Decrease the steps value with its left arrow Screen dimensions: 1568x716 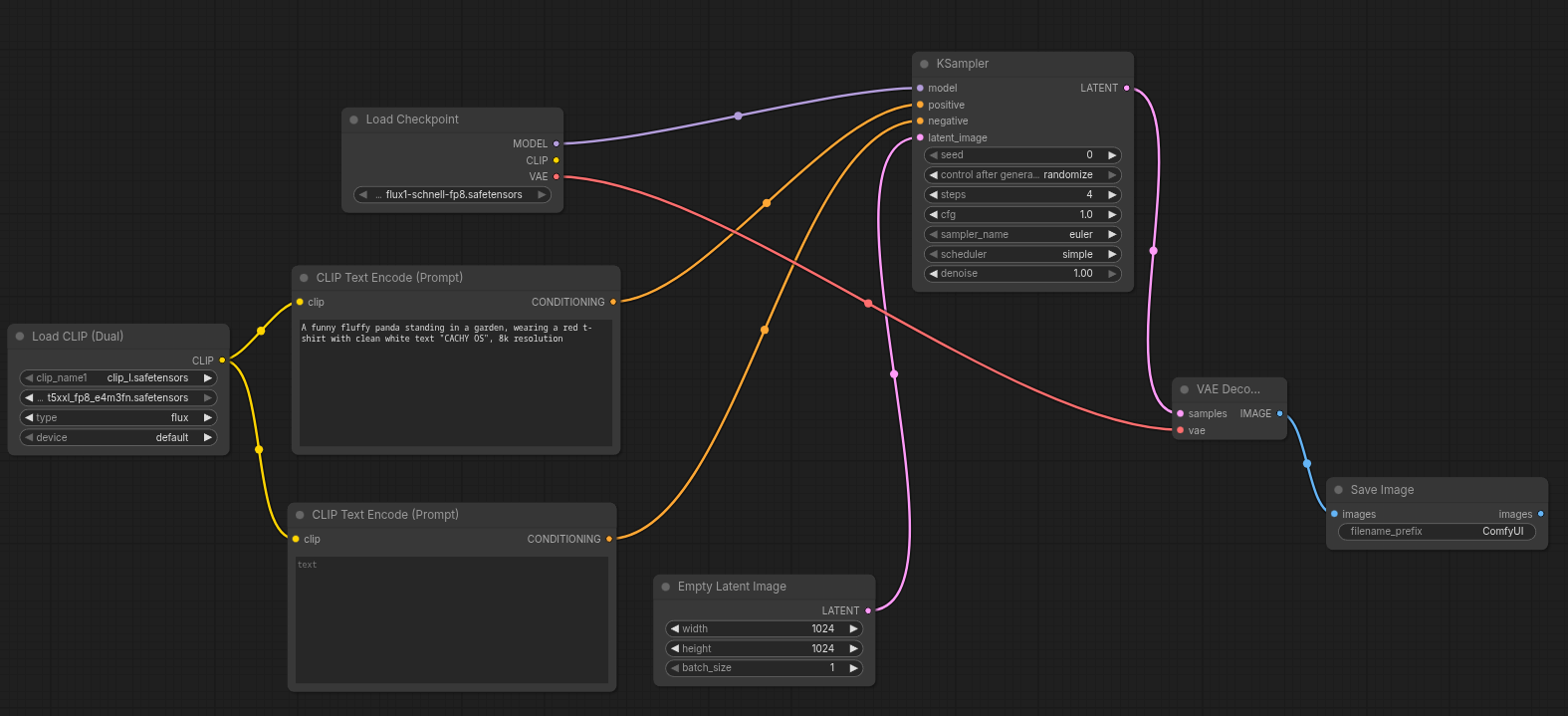point(933,194)
